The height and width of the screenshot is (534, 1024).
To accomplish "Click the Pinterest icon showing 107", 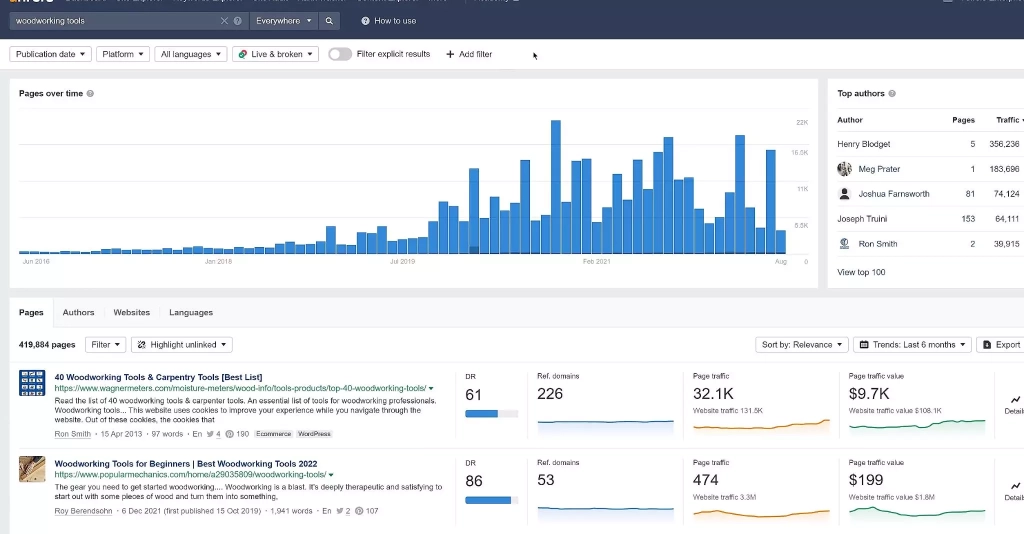I will coord(359,511).
